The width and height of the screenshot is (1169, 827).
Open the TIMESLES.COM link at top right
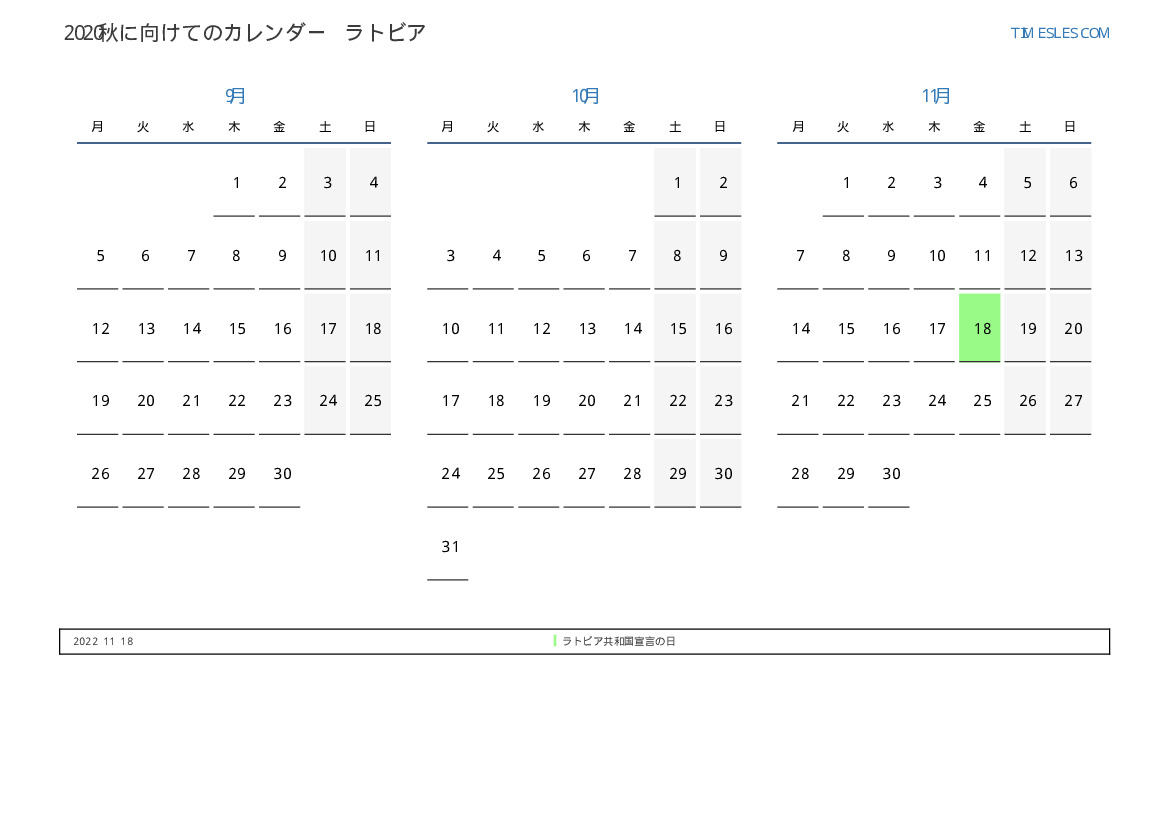click(1059, 33)
